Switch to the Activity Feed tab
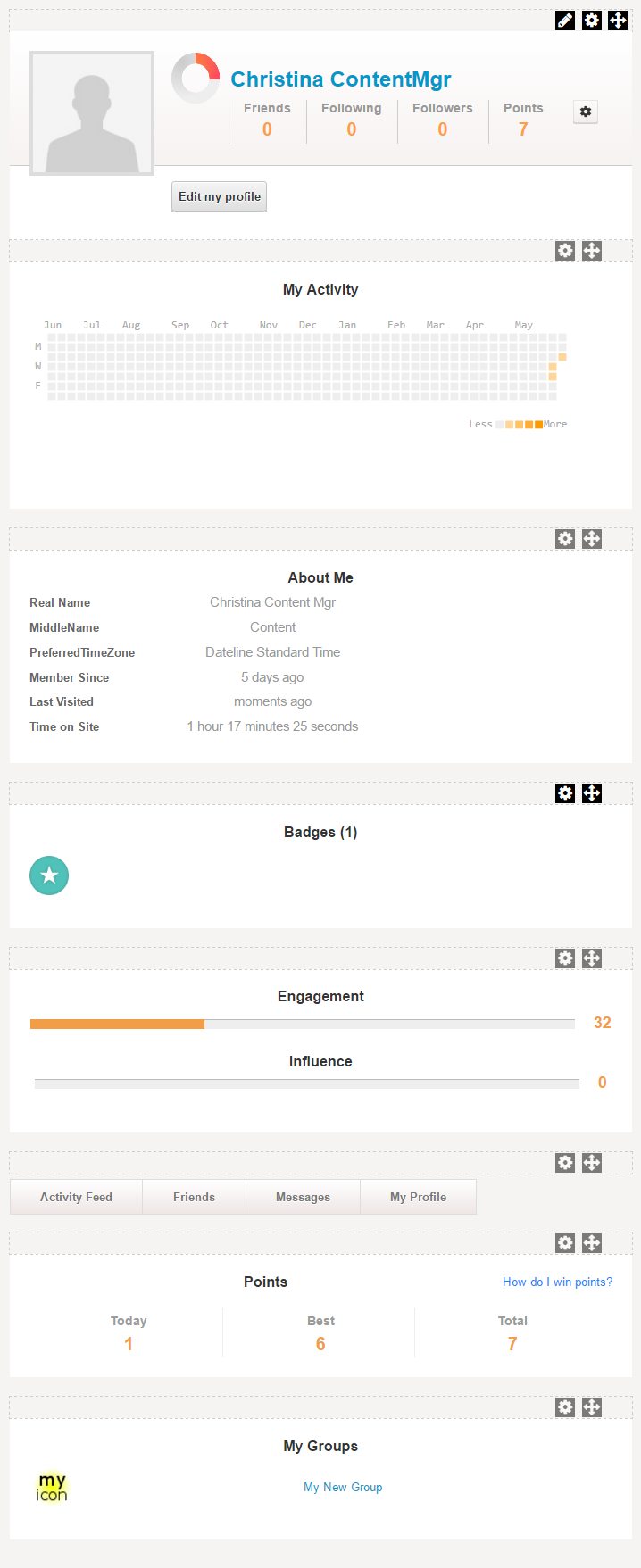Screen dimensions: 641x1568 point(76,1197)
